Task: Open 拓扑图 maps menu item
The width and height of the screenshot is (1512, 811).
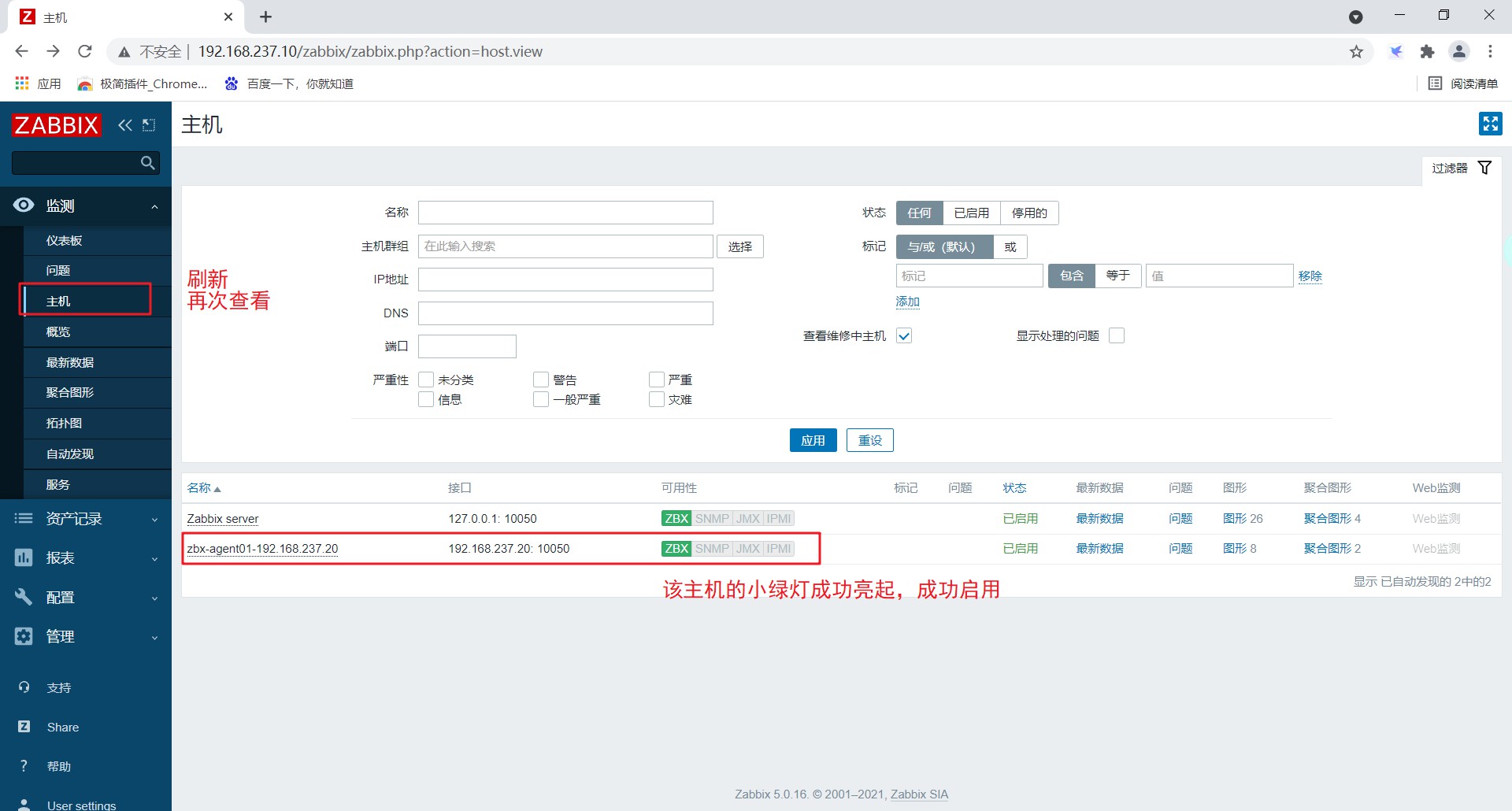Action: pyautogui.click(x=98, y=423)
